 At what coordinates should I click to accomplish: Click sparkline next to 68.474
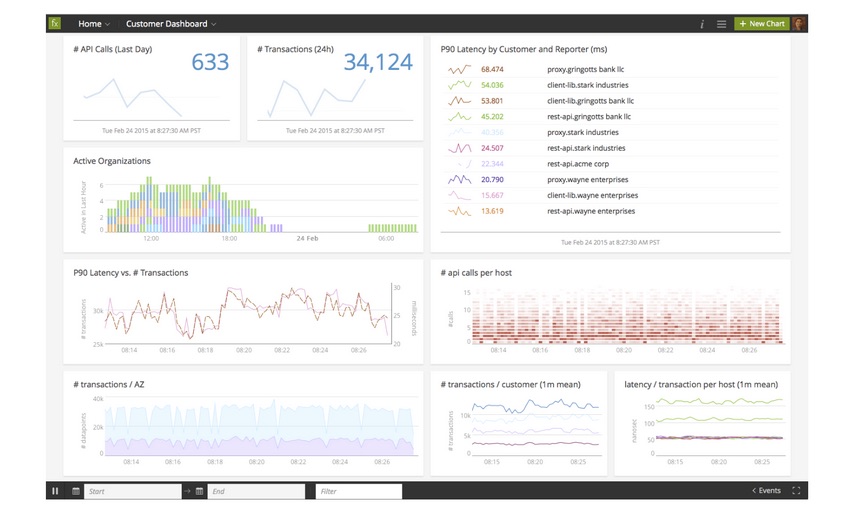coord(459,69)
